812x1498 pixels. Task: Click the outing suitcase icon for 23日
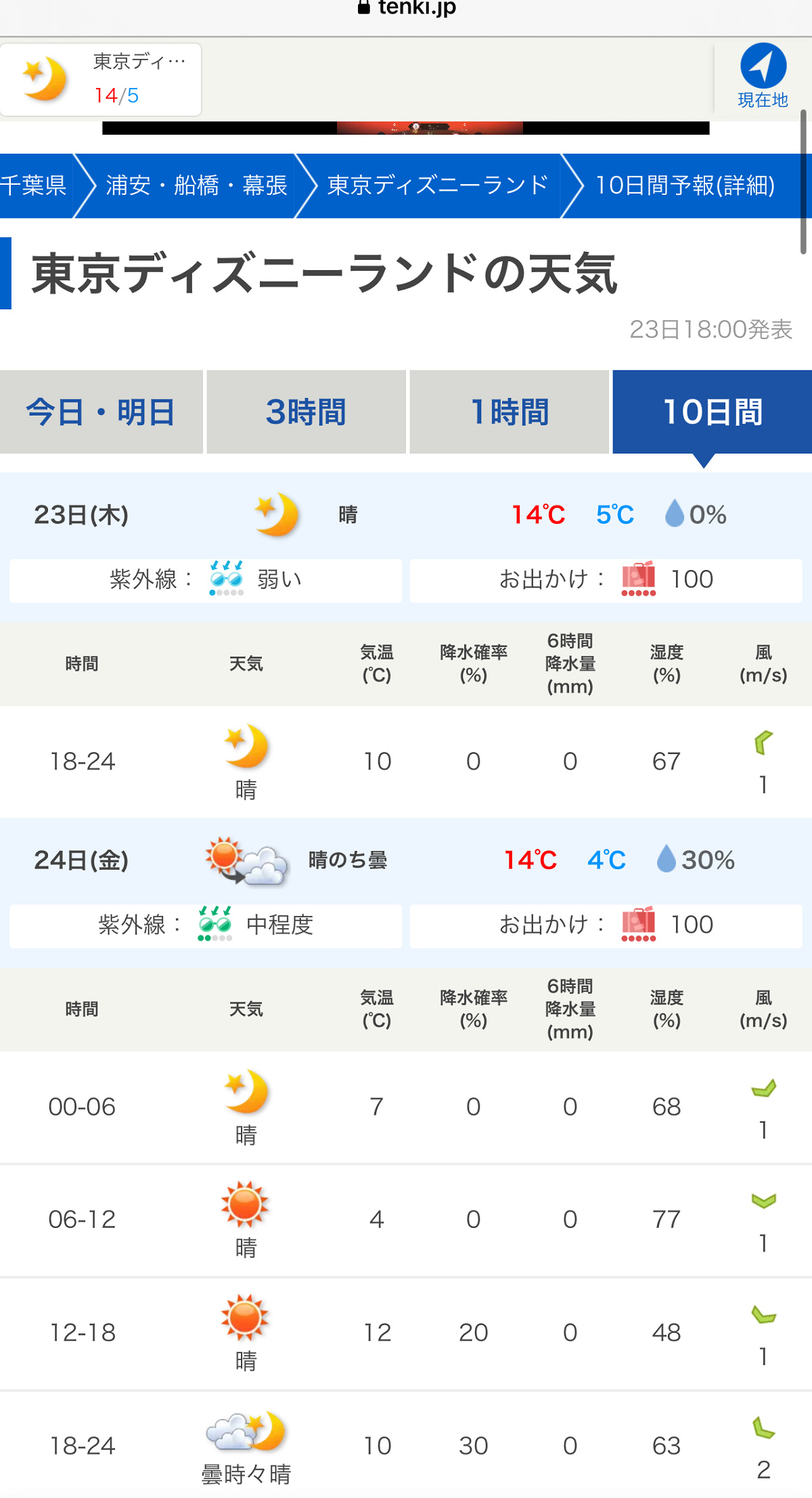click(x=639, y=579)
